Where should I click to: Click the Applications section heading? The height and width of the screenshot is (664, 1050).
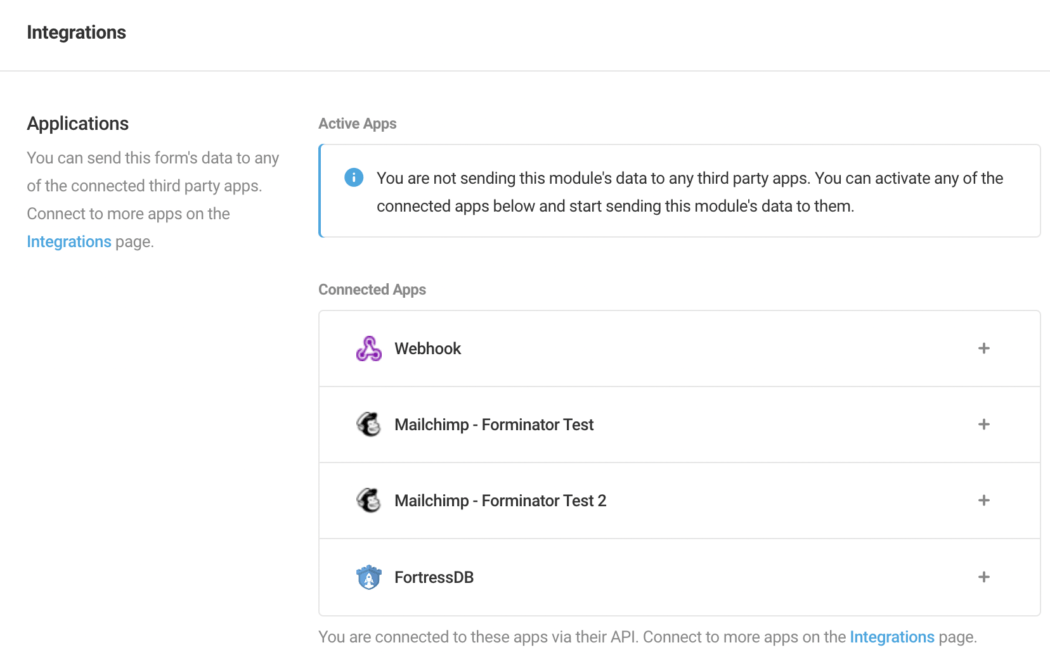click(78, 124)
